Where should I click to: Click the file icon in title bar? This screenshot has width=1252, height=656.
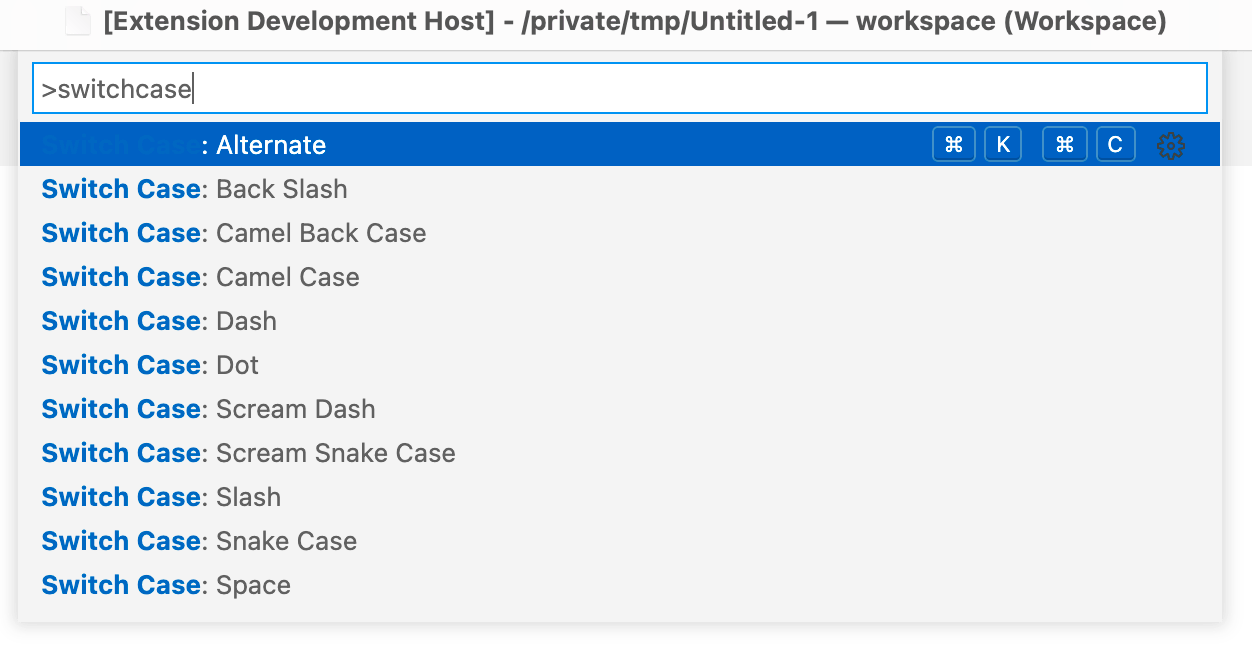[x=78, y=21]
